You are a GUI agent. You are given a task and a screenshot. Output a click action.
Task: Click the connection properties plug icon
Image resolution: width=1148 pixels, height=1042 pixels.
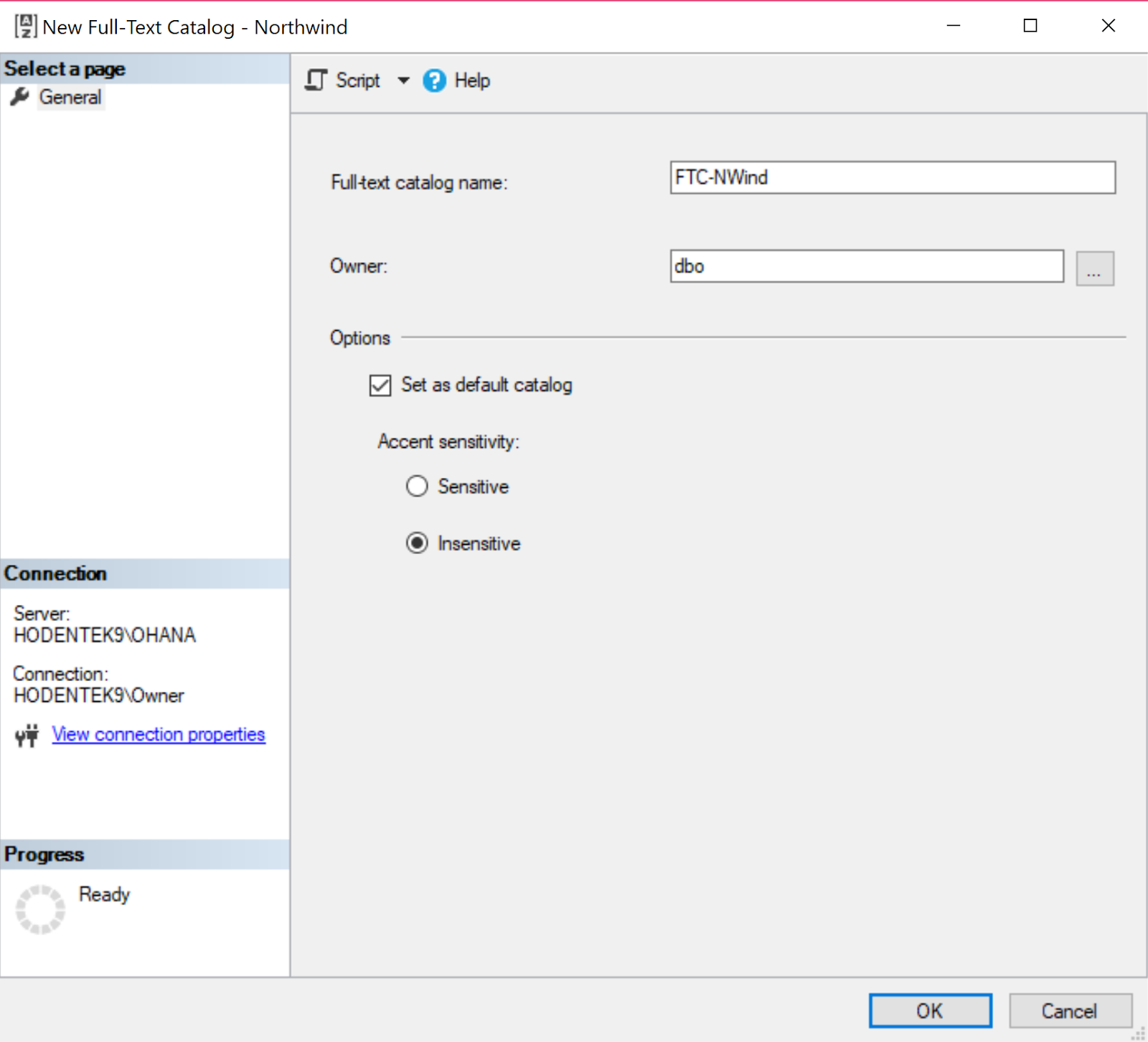(26, 736)
